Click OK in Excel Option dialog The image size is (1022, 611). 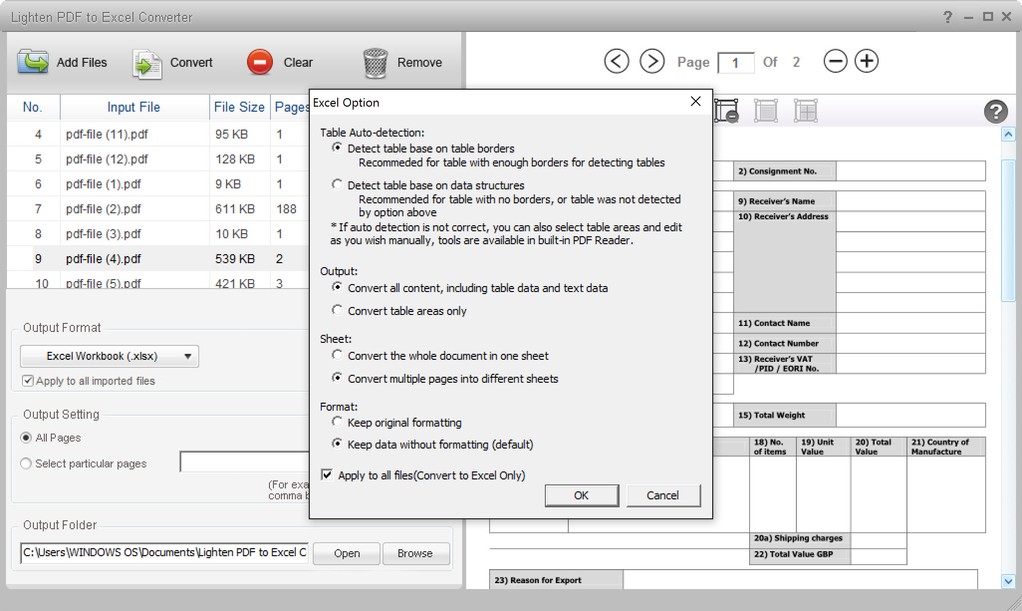[x=581, y=496]
